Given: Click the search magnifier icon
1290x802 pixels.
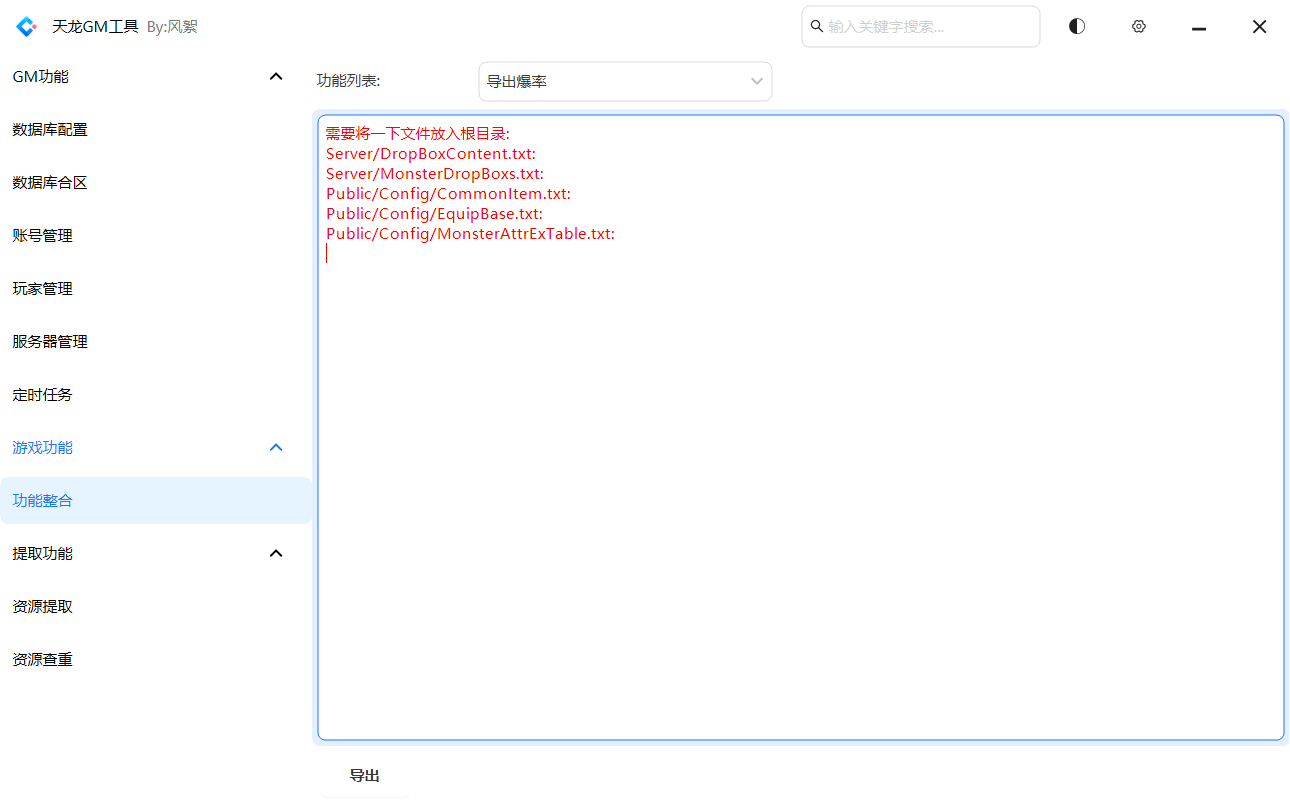Looking at the screenshot, I should (817, 27).
